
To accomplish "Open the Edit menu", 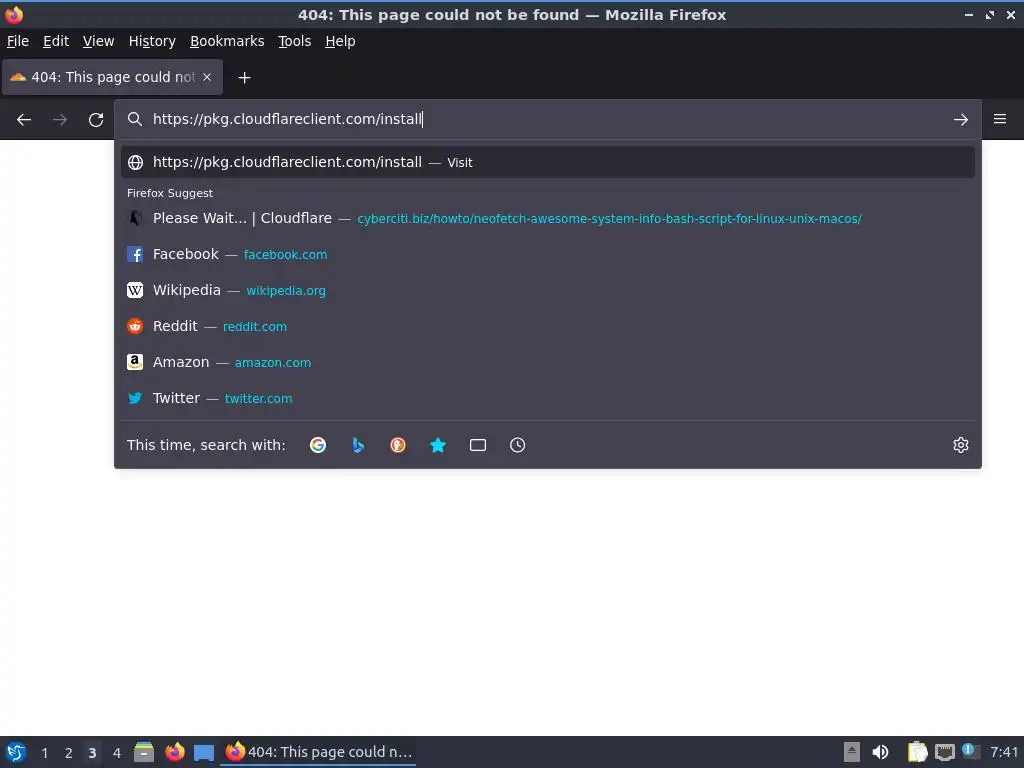I will tap(56, 41).
